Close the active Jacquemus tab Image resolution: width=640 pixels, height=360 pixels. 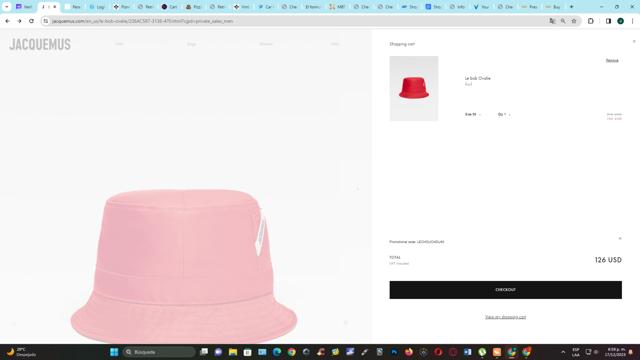(x=55, y=7)
